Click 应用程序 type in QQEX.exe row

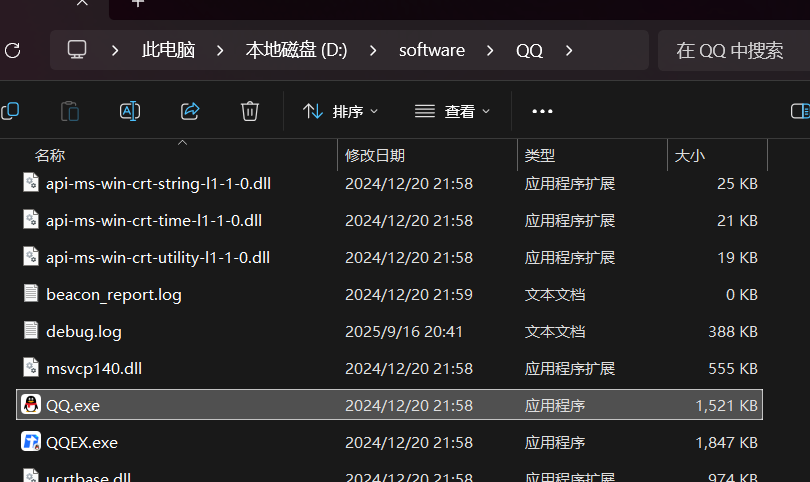(555, 443)
